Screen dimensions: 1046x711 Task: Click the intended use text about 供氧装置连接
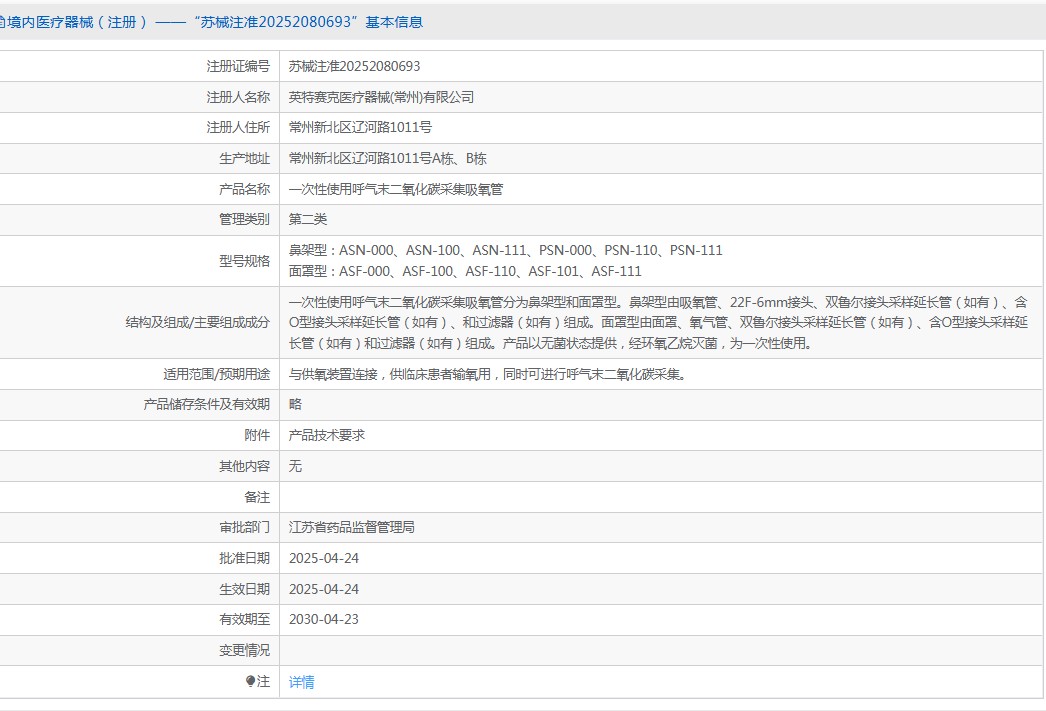487,374
